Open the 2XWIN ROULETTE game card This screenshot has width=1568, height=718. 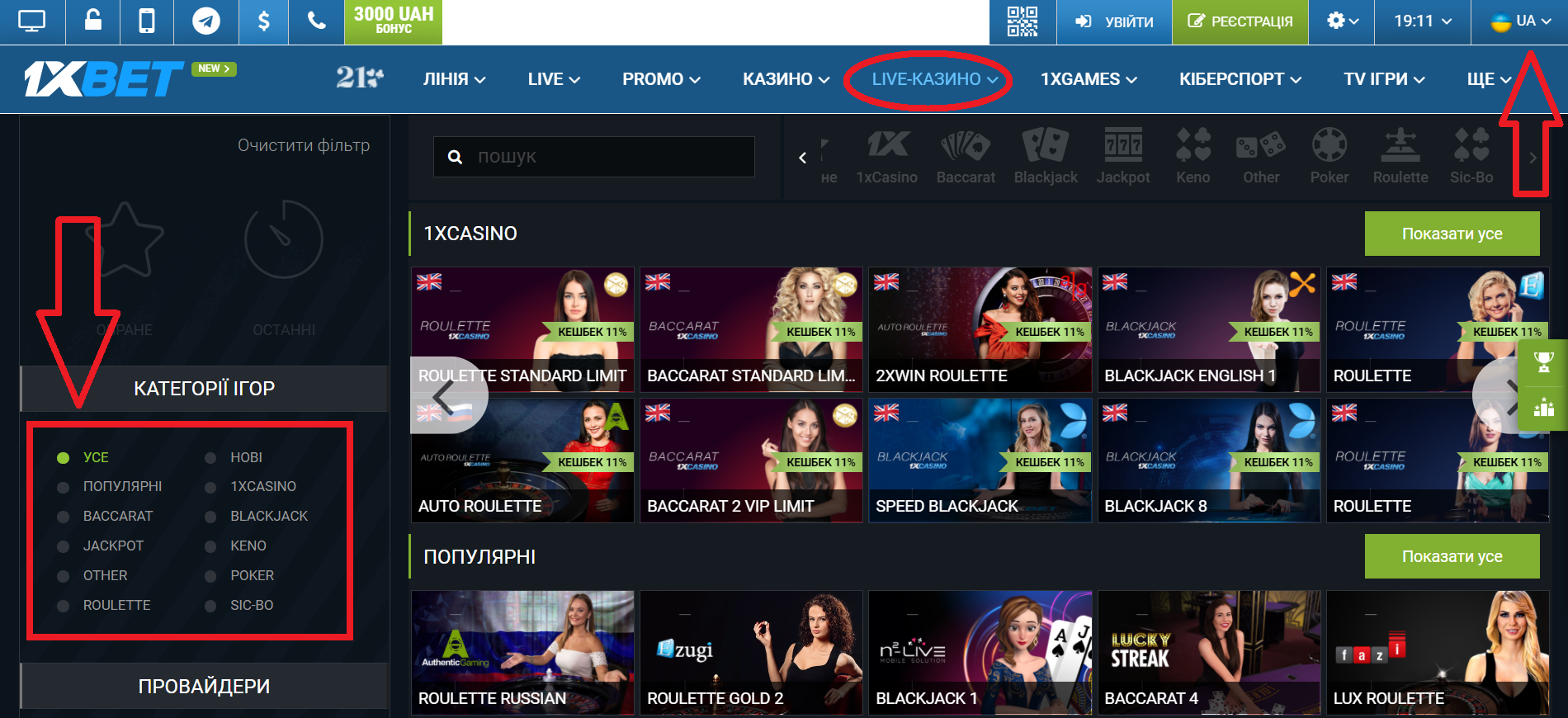(980, 329)
